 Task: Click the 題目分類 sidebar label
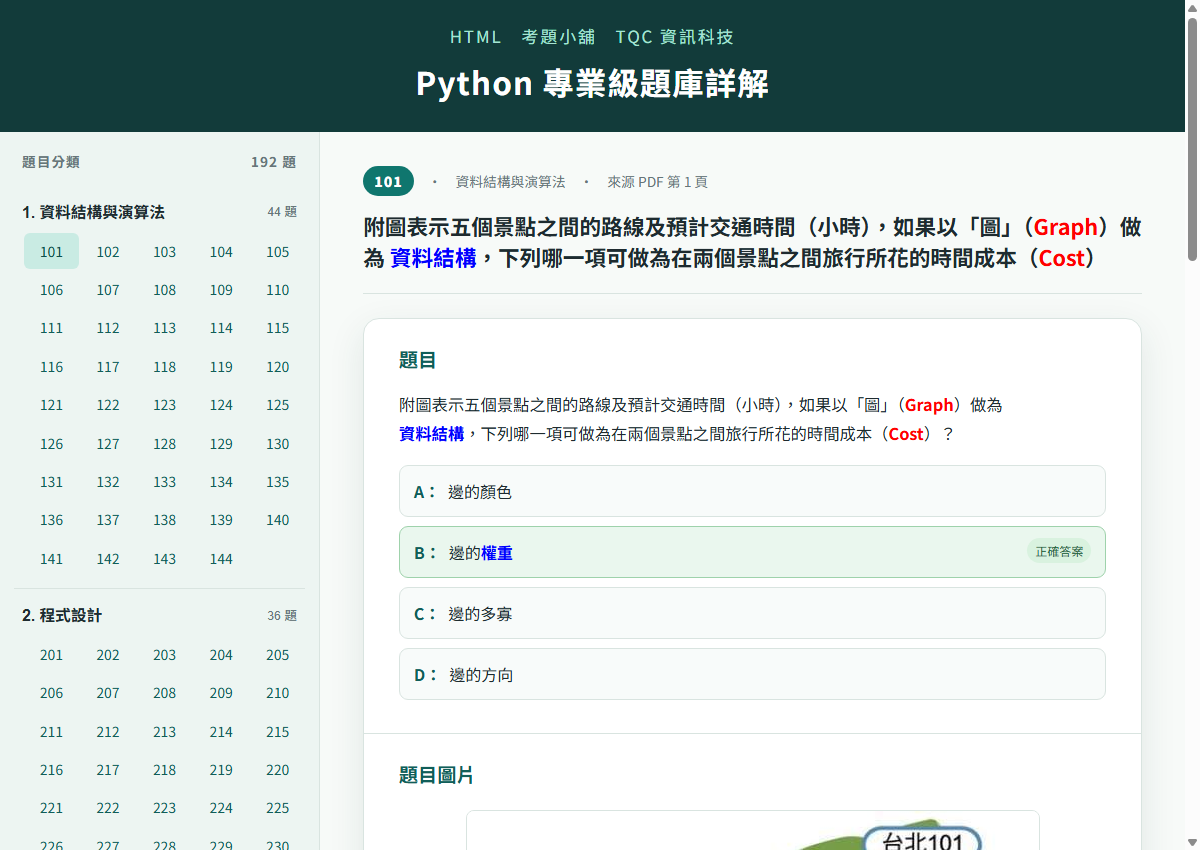click(51, 162)
